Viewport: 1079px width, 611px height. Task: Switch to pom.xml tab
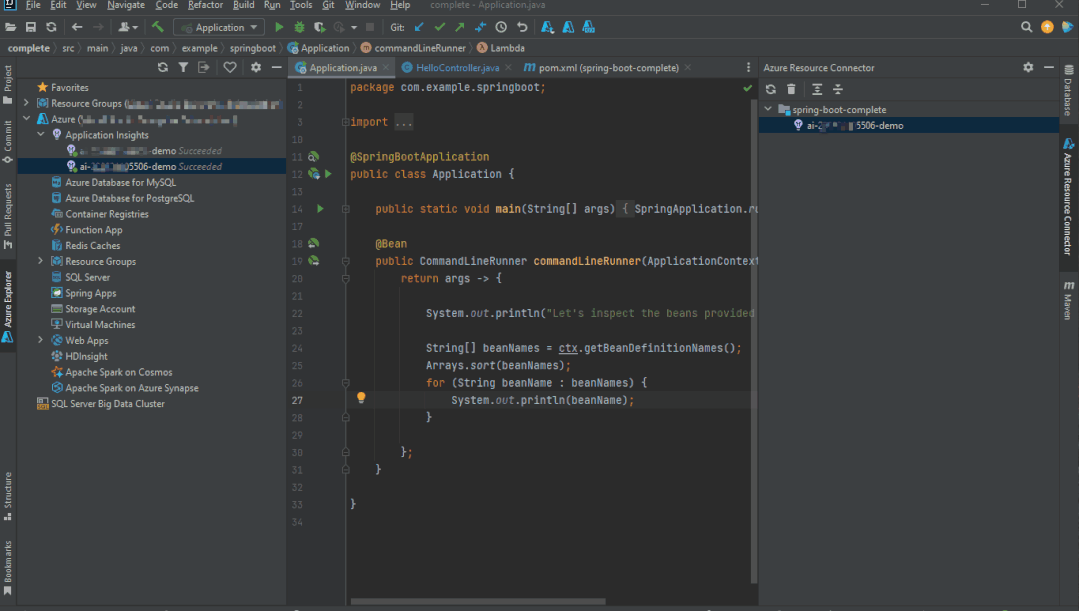pyautogui.click(x=608, y=67)
